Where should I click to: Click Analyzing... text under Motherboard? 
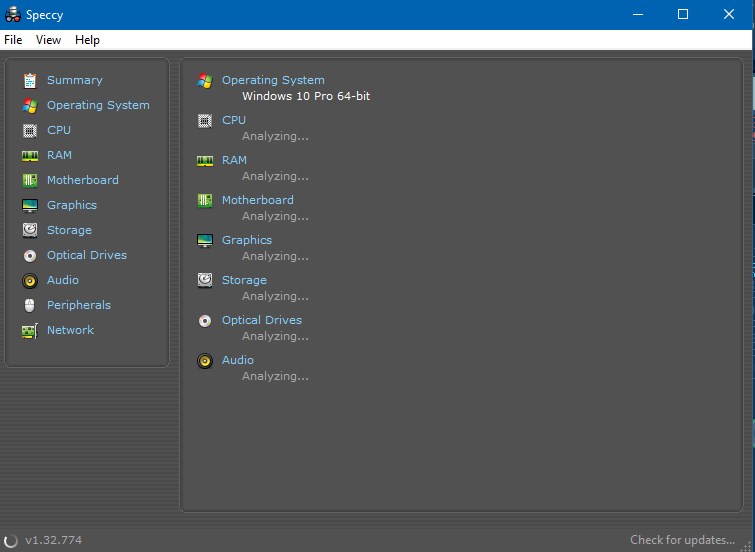click(x=275, y=216)
